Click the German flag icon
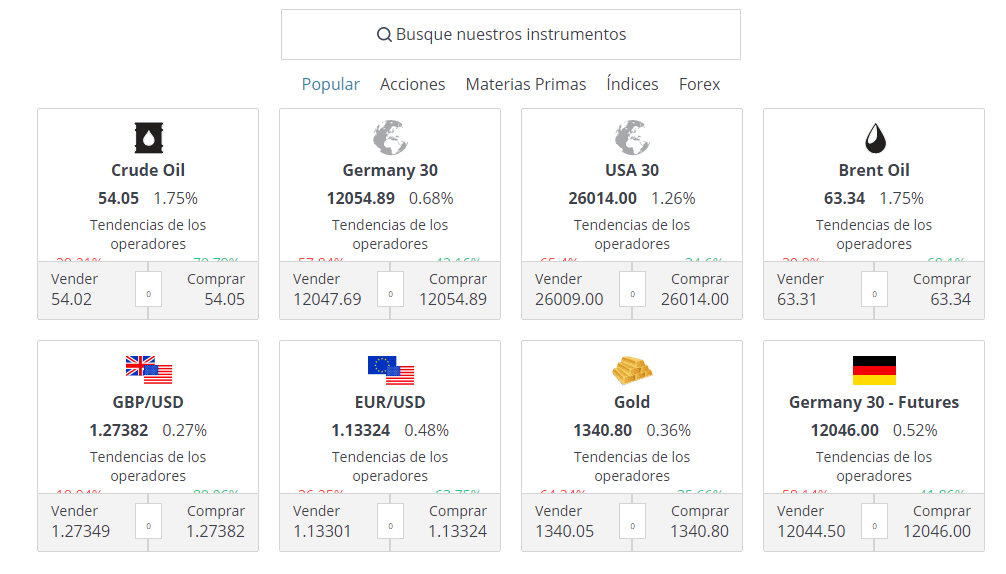 coord(874,370)
